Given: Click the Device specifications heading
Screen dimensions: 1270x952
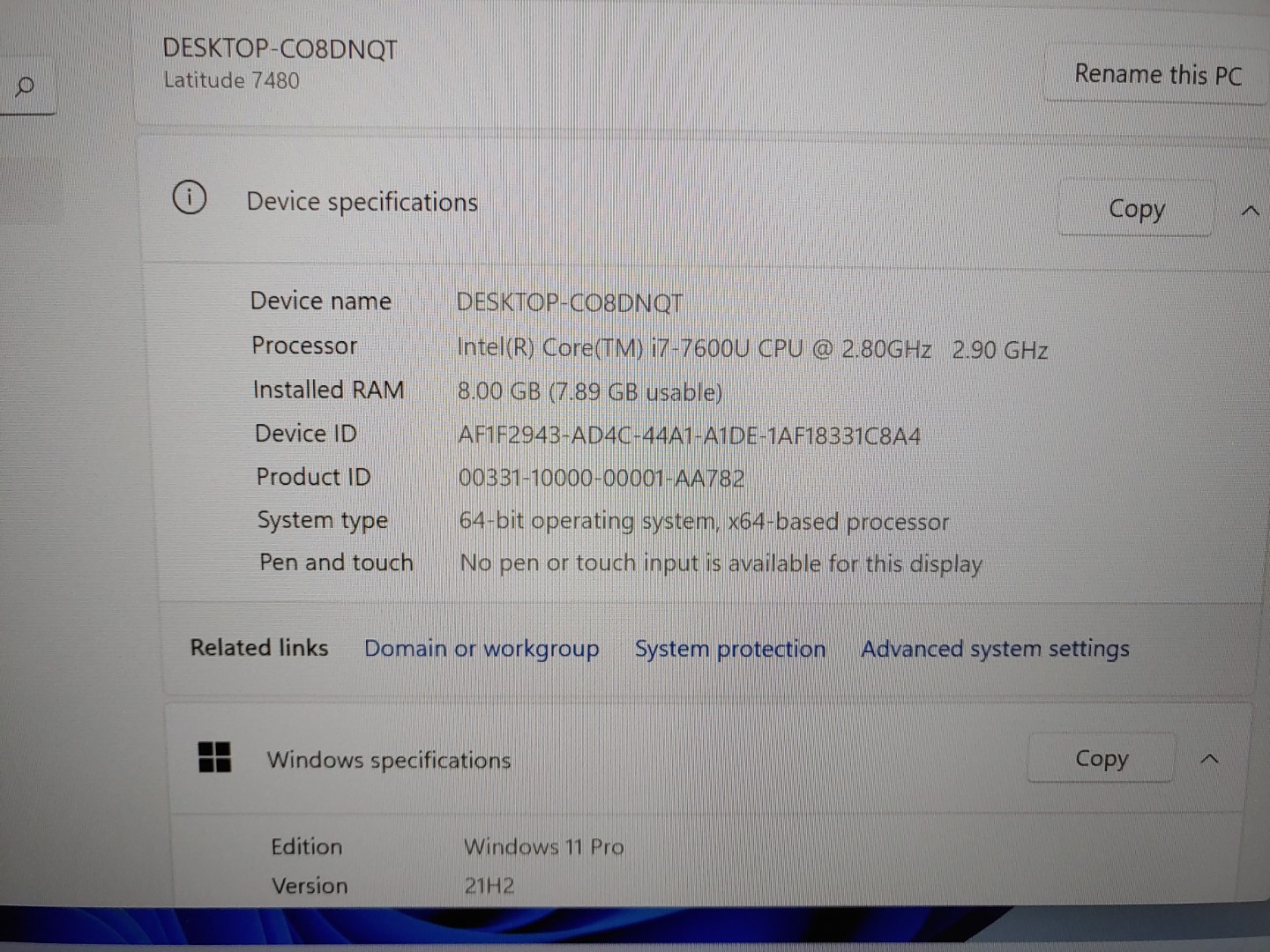Looking at the screenshot, I should tap(362, 202).
